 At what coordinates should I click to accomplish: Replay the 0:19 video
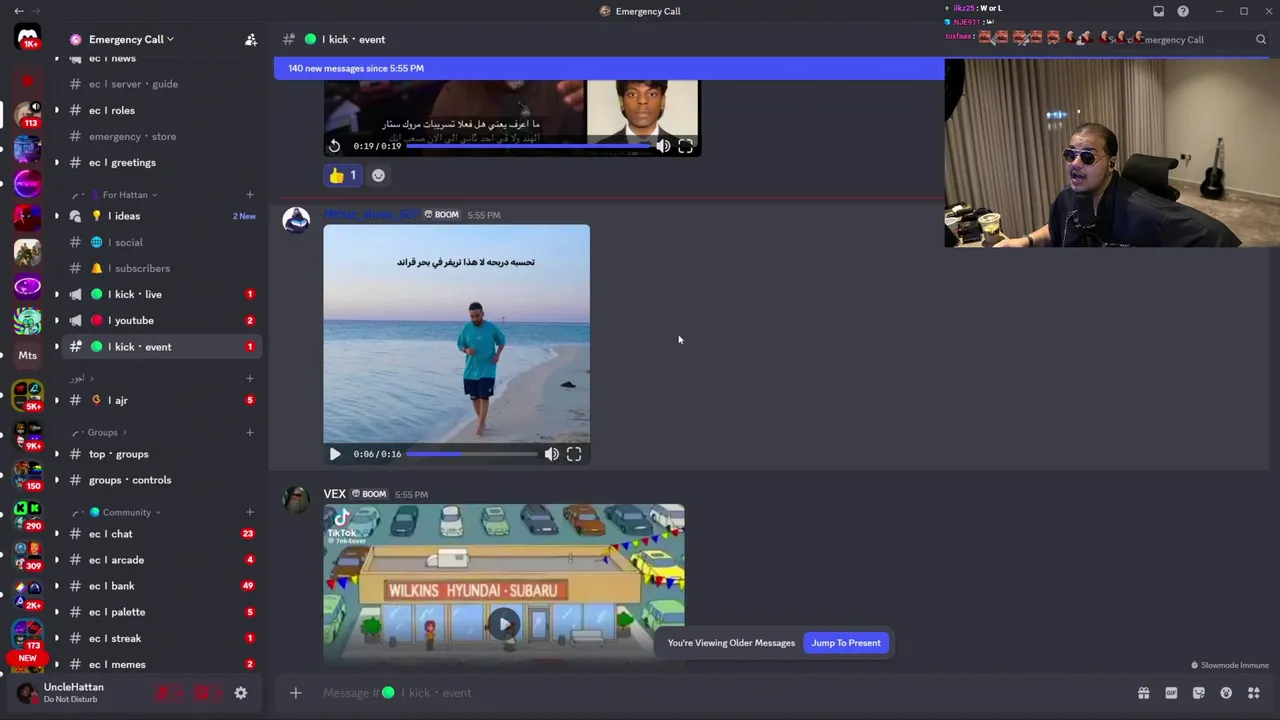pyautogui.click(x=335, y=146)
